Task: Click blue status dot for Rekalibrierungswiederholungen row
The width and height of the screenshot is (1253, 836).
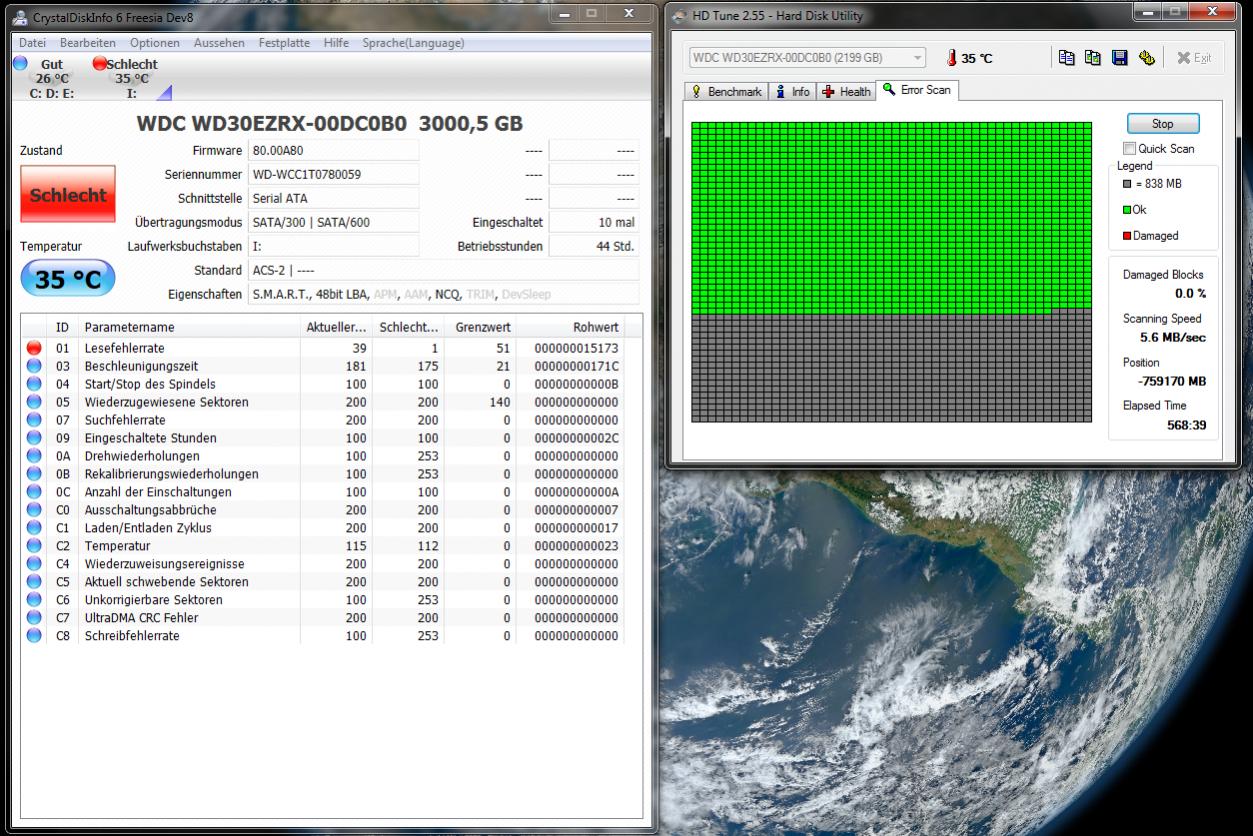Action: tap(35, 474)
